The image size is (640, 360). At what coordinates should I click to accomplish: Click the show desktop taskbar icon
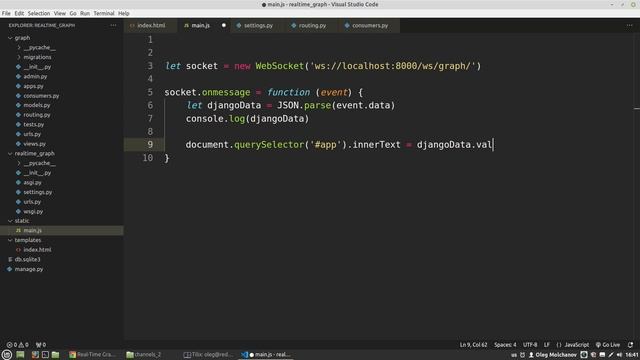click(x=20, y=355)
